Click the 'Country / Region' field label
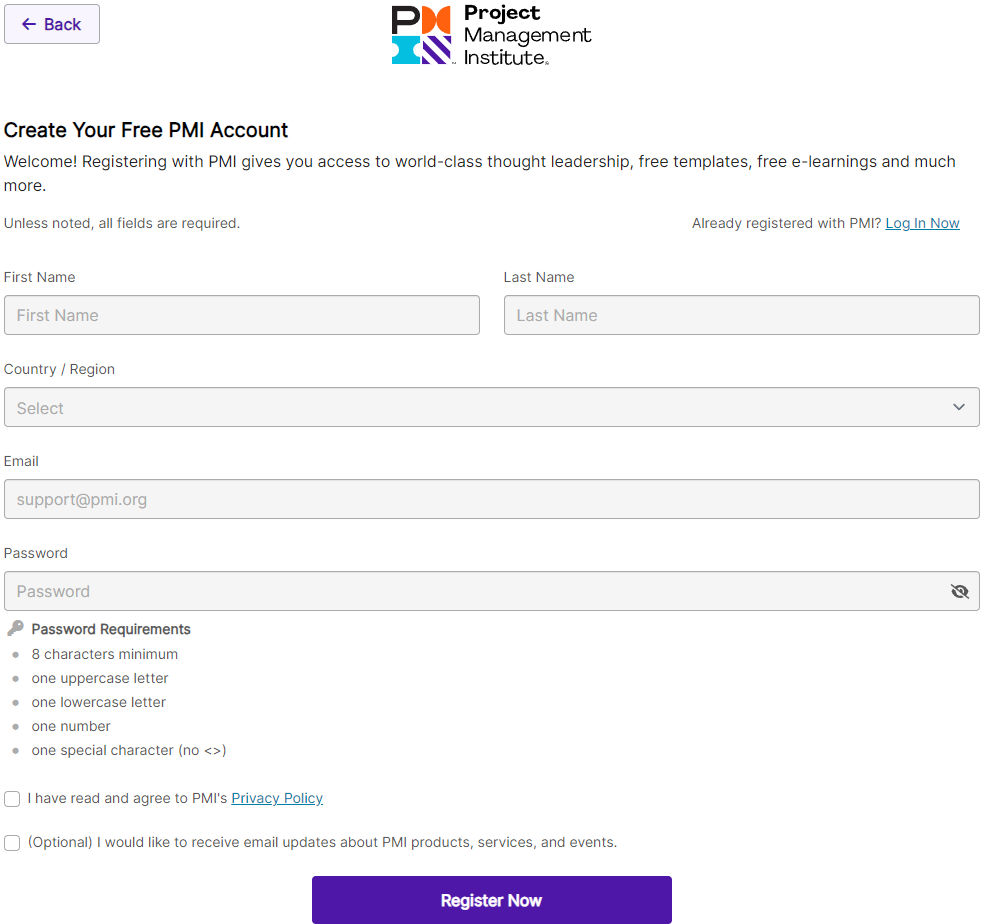Image resolution: width=985 pixels, height=924 pixels. tap(60, 369)
